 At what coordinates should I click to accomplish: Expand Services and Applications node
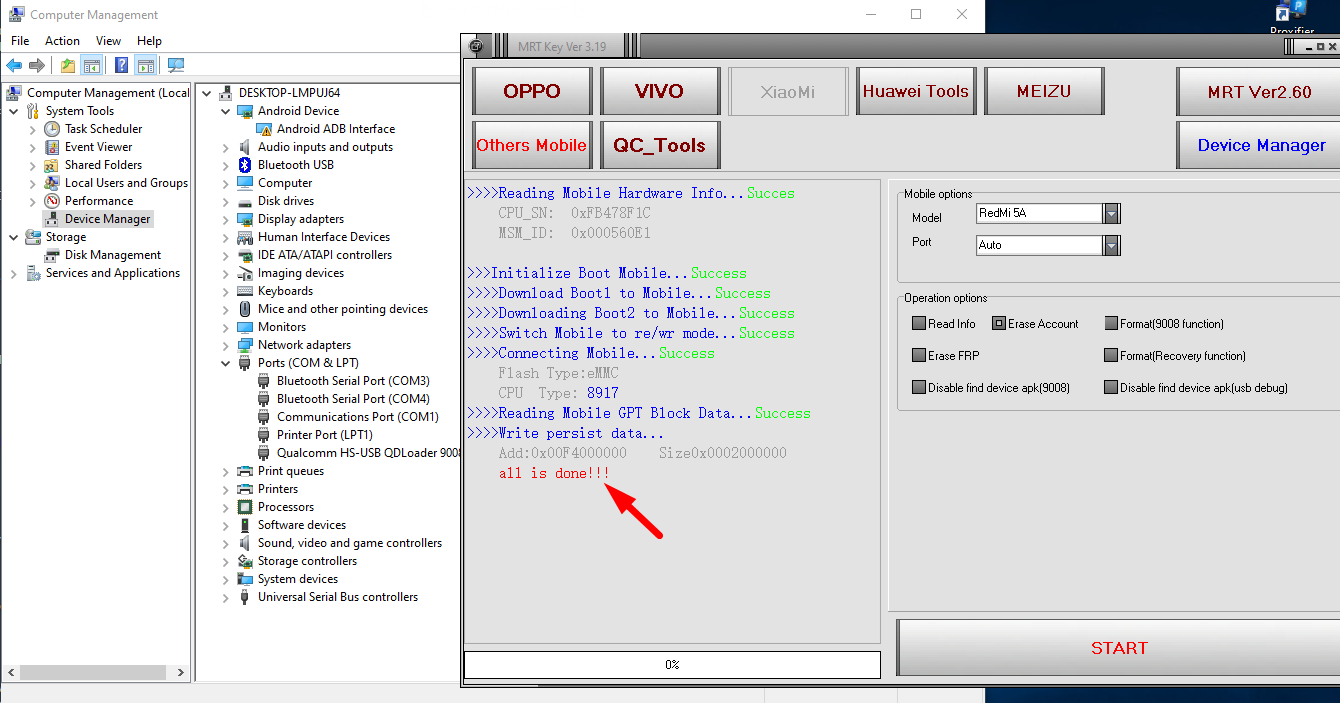pyautogui.click(x=14, y=273)
